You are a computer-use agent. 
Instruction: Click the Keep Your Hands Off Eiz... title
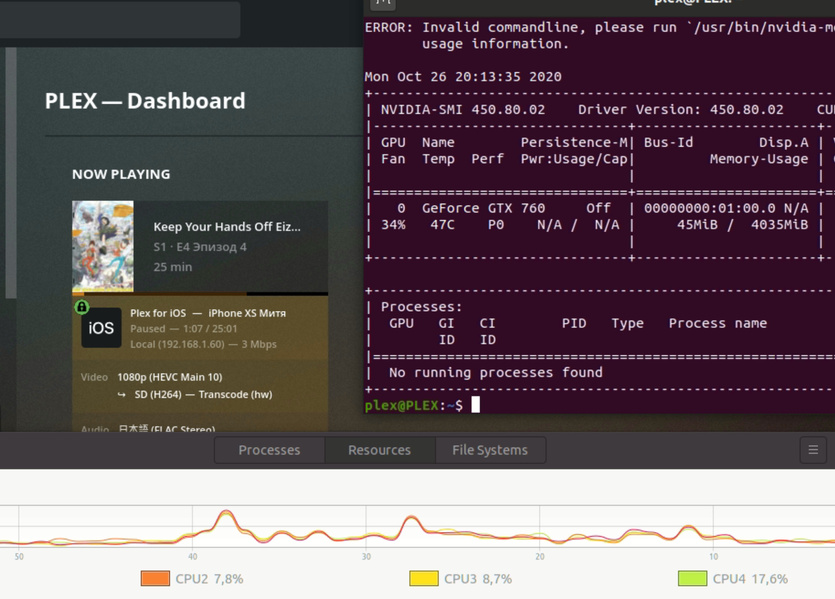[x=227, y=227]
